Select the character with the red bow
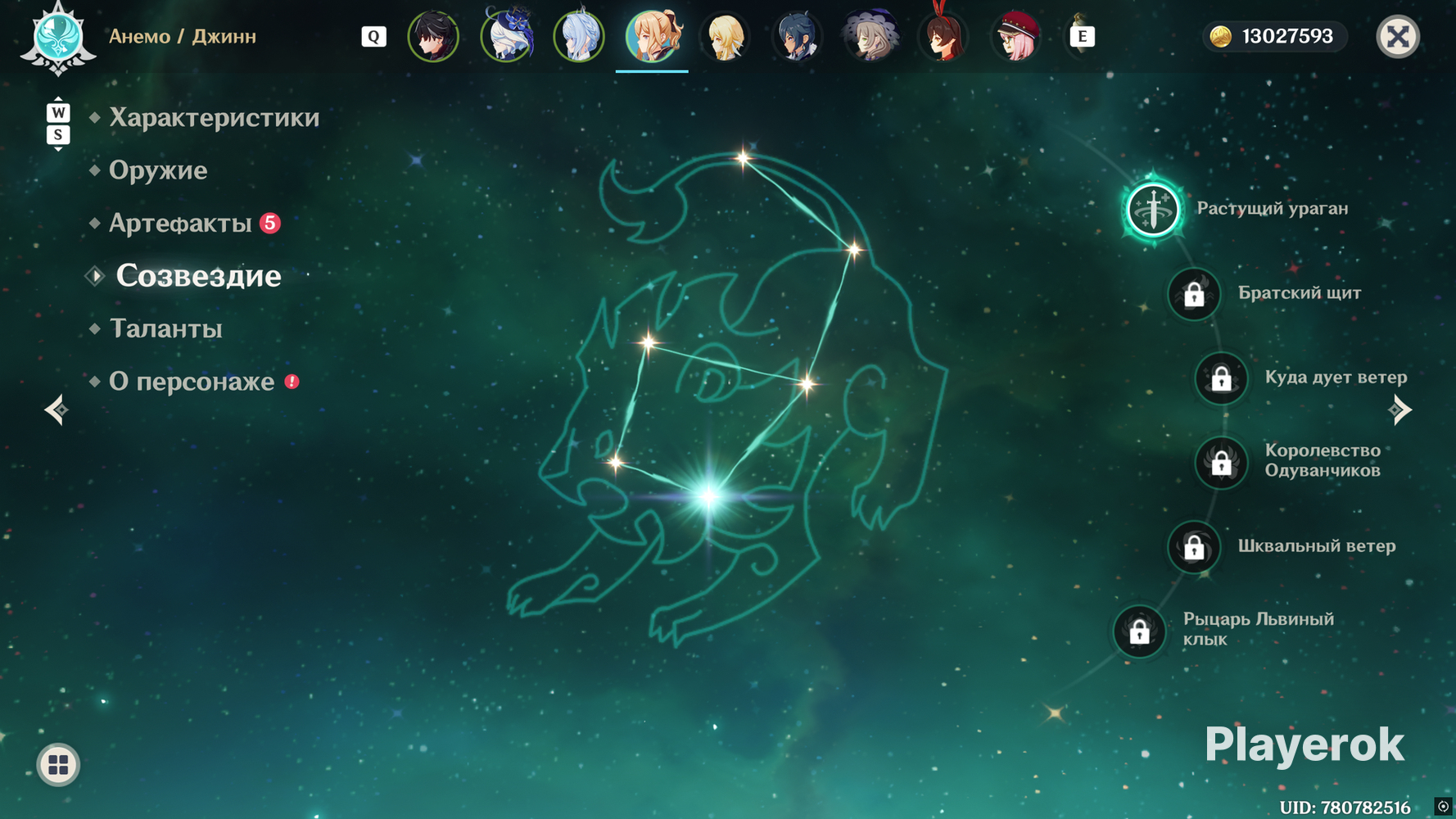 click(x=943, y=36)
